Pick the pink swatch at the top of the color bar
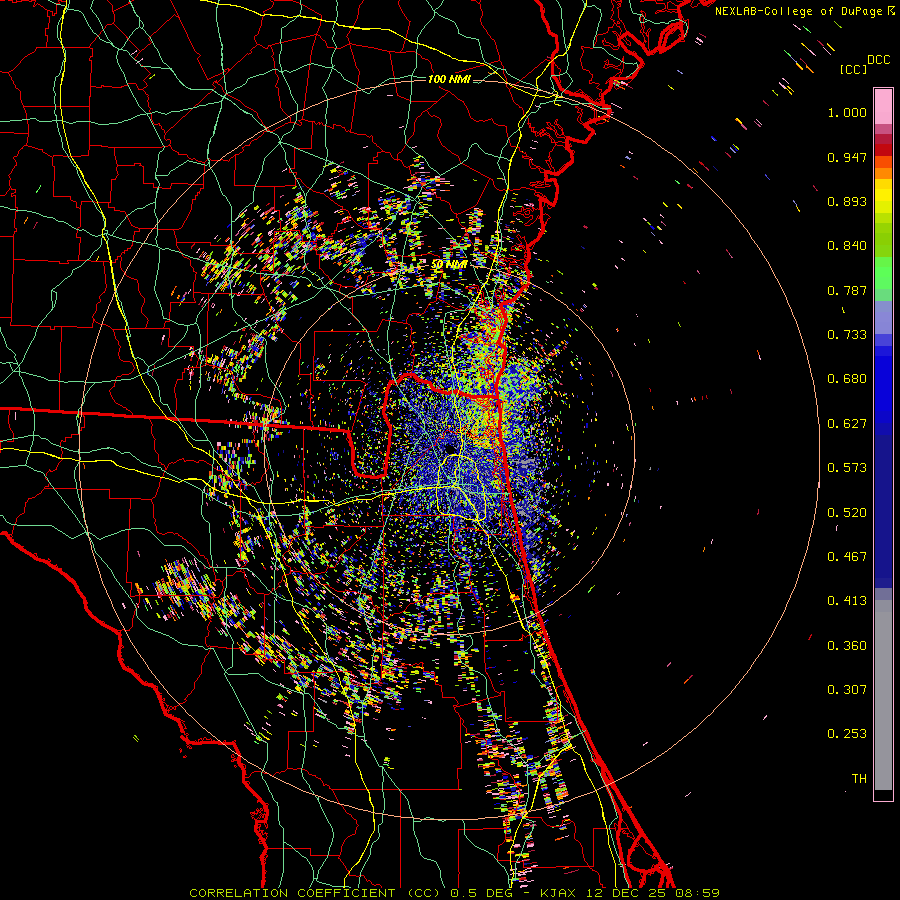Viewport: 900px width, 900px height. 883,107
